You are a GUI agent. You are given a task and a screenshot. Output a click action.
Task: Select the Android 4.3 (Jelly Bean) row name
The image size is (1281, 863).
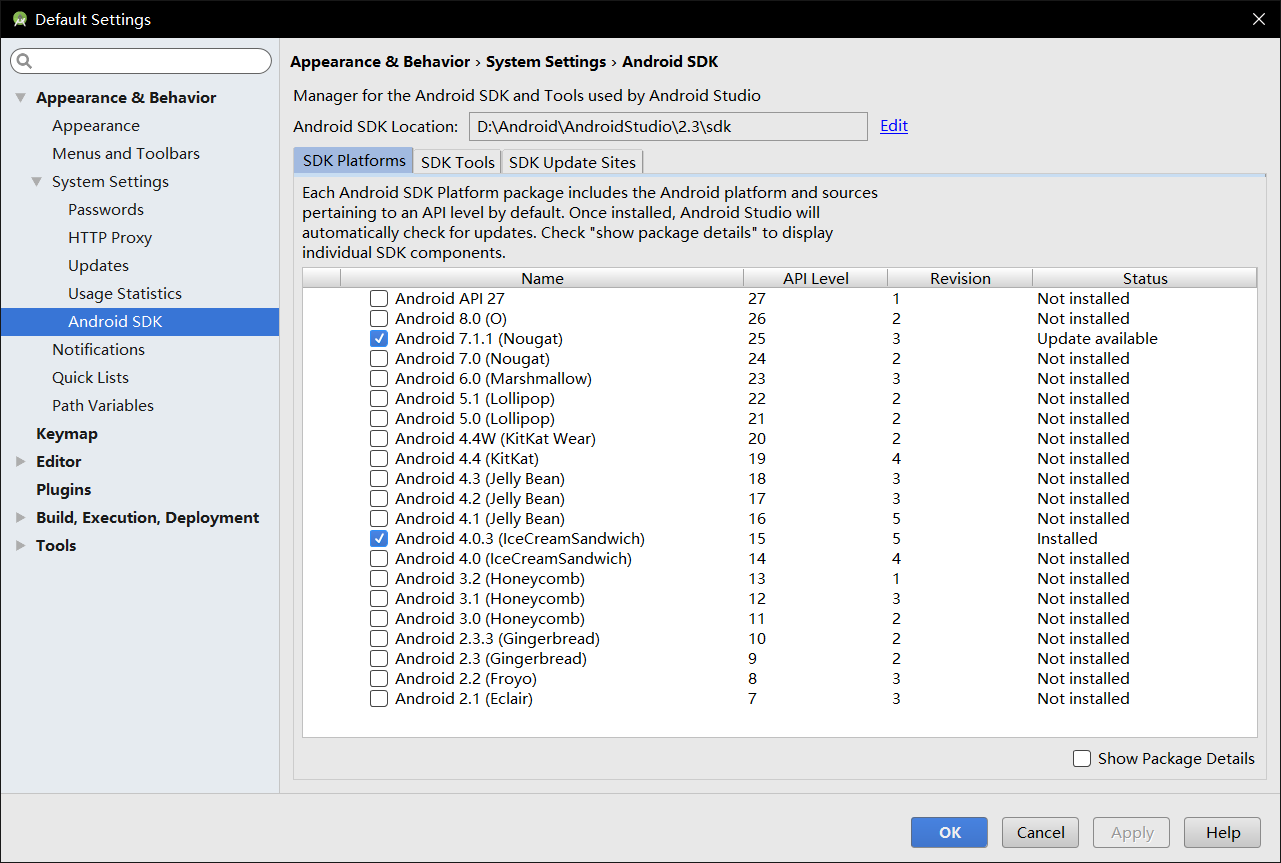(x=480, y=478)
